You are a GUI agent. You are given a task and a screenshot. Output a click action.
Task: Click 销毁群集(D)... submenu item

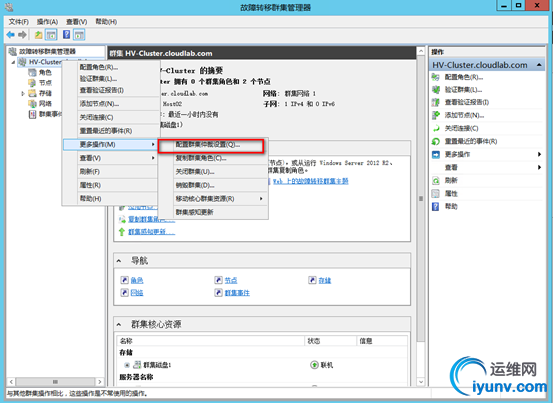pyautogui.click(x=213, y=185)
